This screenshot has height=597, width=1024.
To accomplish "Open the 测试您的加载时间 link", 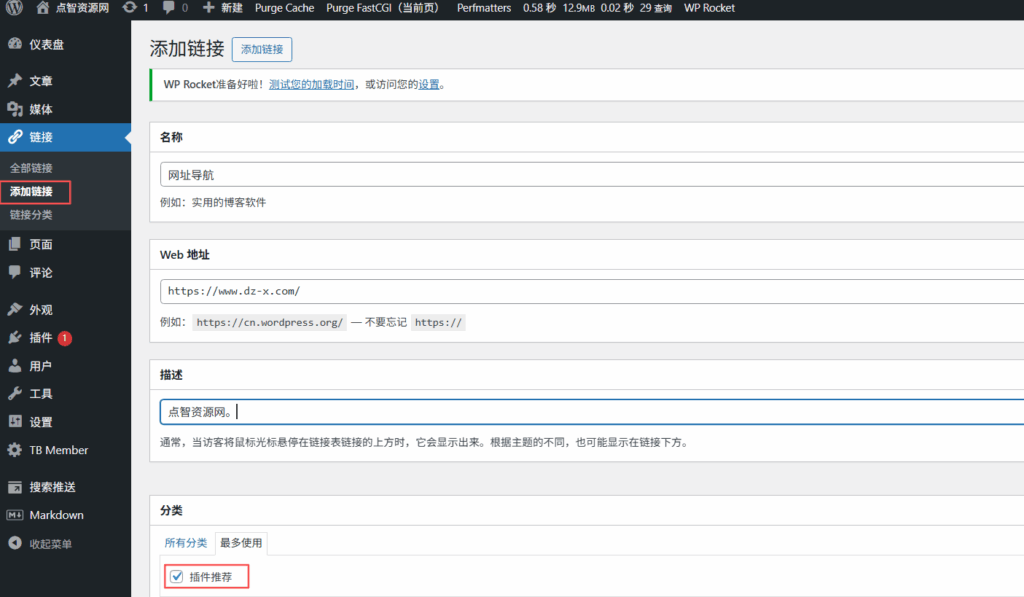I will 311,85.
